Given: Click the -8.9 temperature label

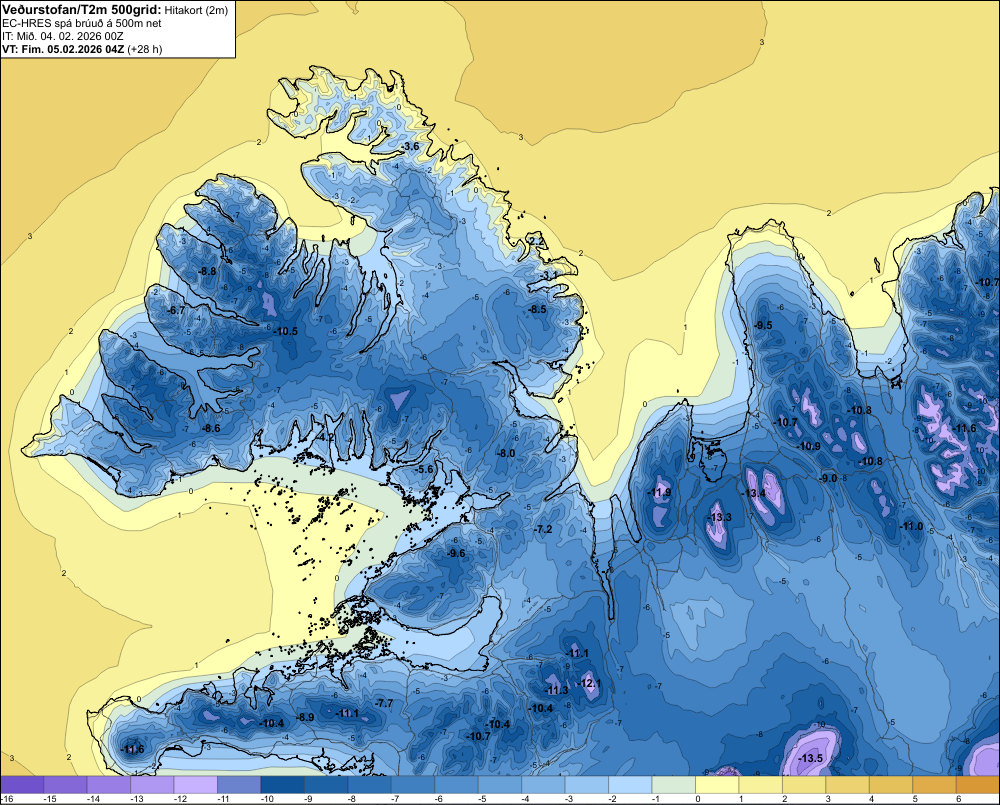Looking at the screenshot, I should [x=305, y=717].
